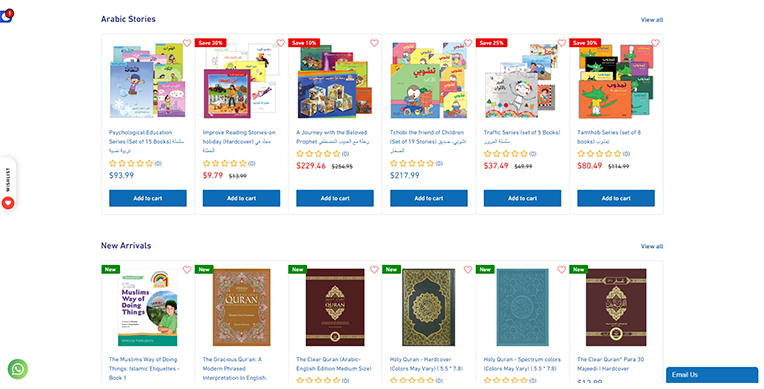Add Psychological Education Series to cart
The height and width of the screenshot is (389, 764).
[x=148, y=198]
